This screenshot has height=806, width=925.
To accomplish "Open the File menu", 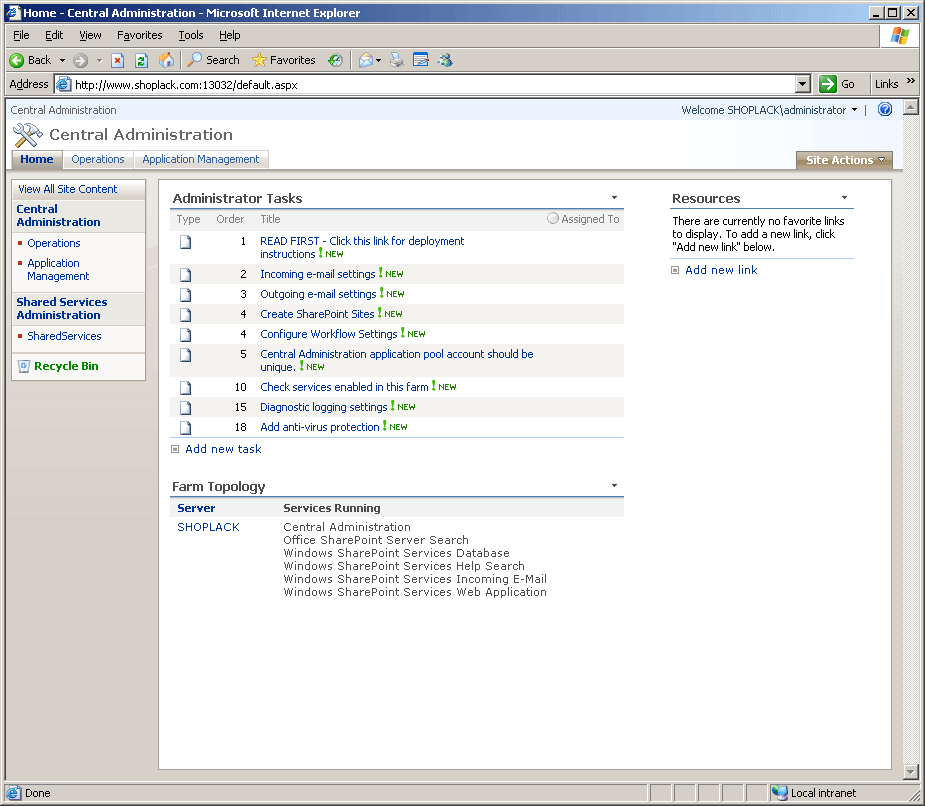I will (21, 35).
